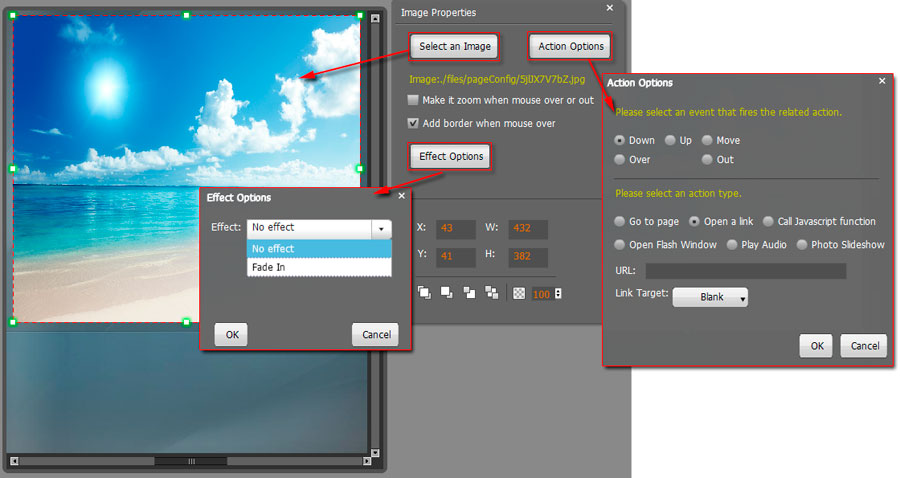Enable 'Make it zoom when mouse over or out'
This screenshot has width=900, height=478.
pos(413,100)
